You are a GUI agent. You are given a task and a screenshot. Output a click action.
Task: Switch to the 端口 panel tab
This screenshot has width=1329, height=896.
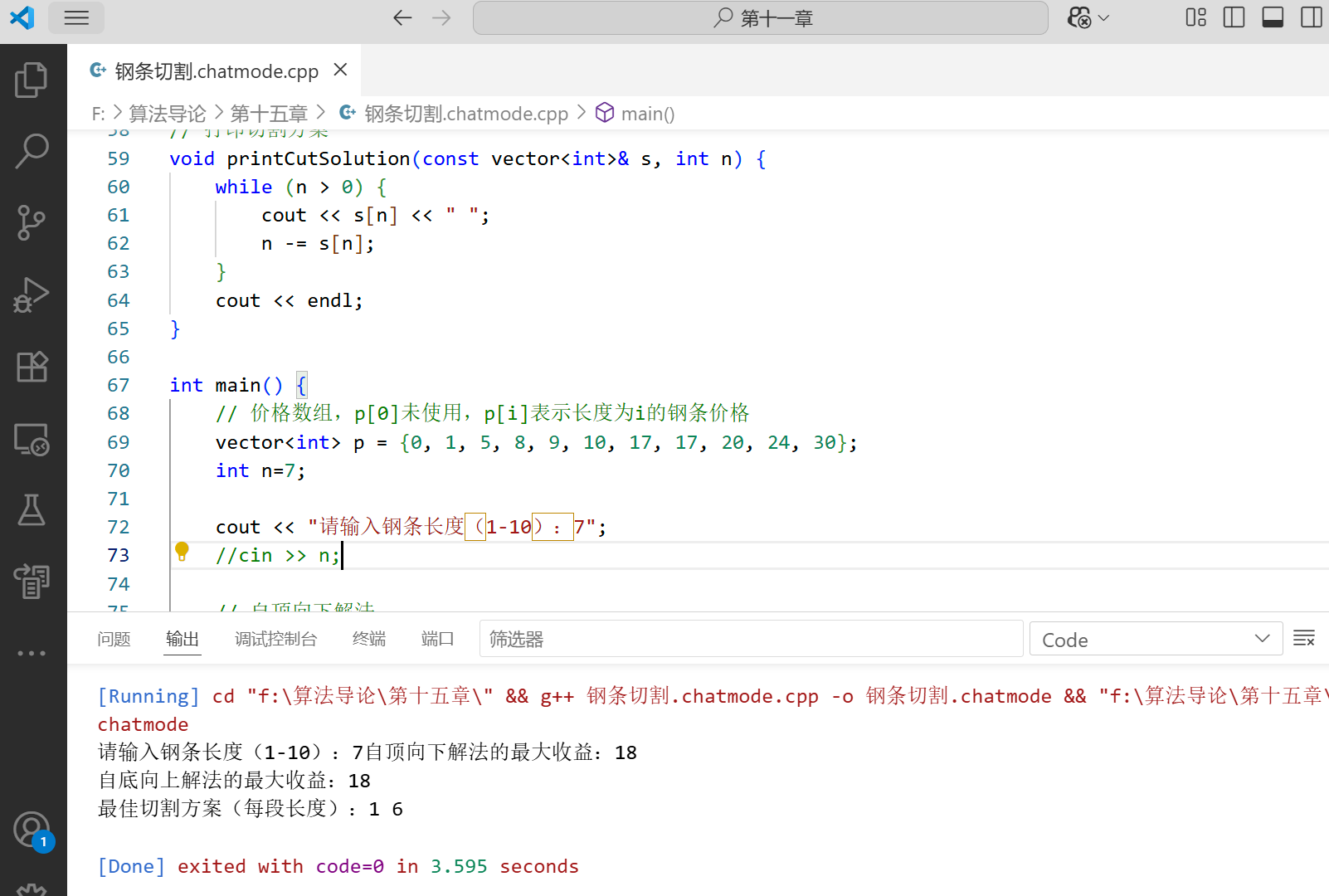tap(437, 639)
